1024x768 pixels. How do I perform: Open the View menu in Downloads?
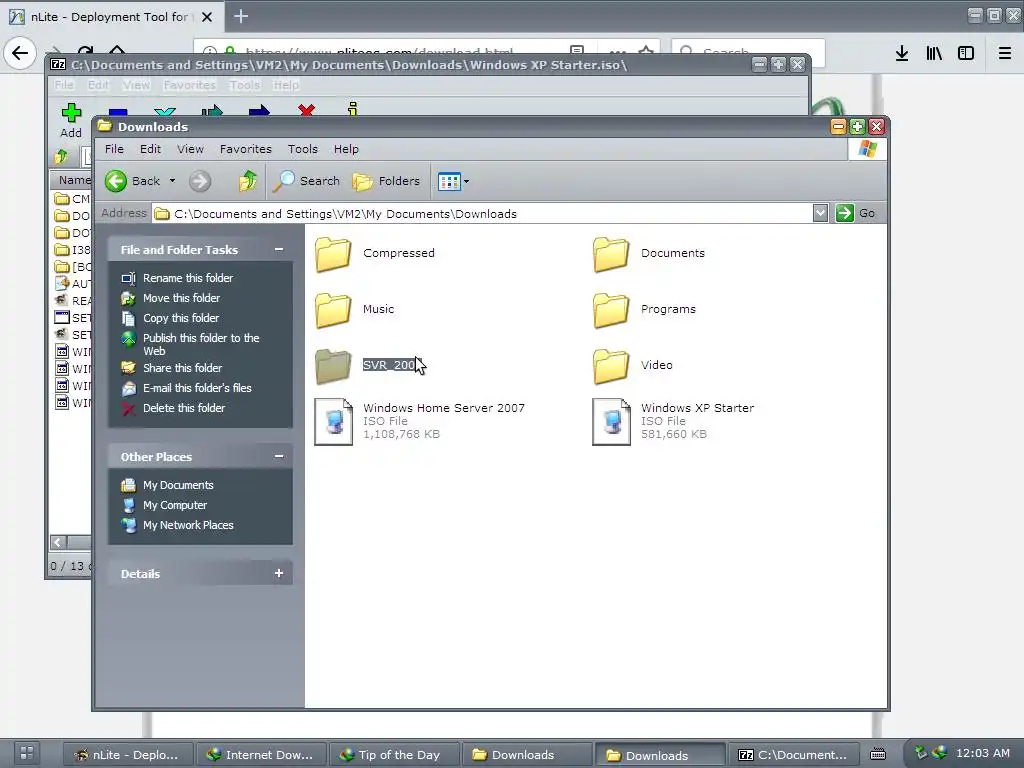pos(190,149)
